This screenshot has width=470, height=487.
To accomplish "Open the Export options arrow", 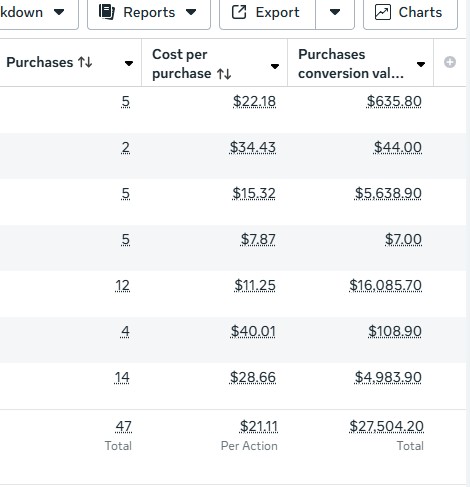I will pos(335,13).
